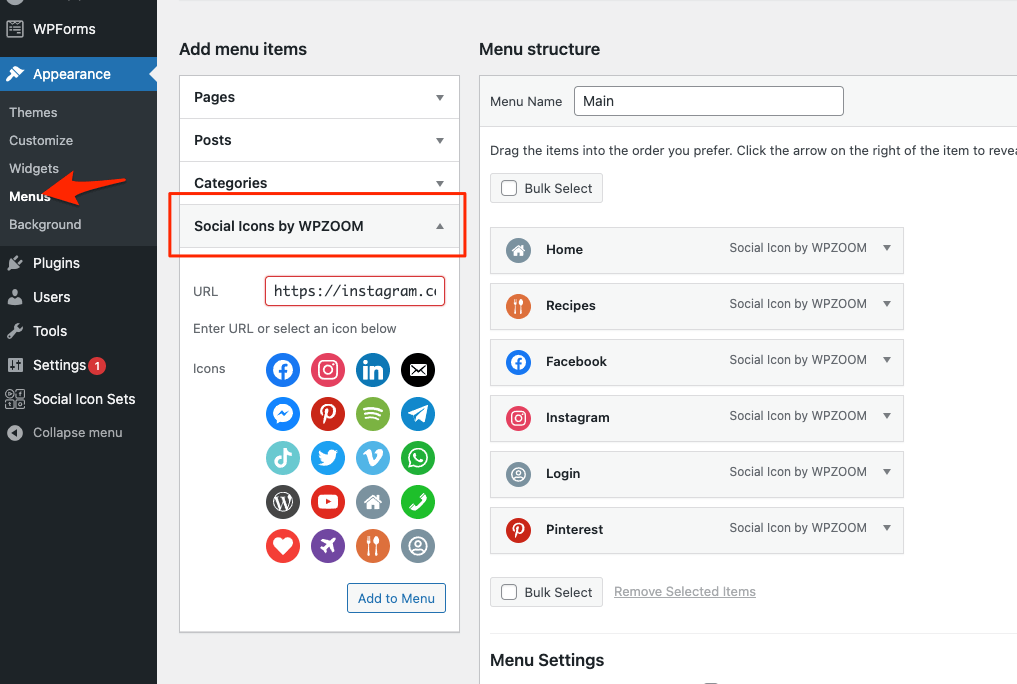Viewport: 1017px width, 684px height.
Task: Click the Add to Menu button
Action: click(396, 598)
